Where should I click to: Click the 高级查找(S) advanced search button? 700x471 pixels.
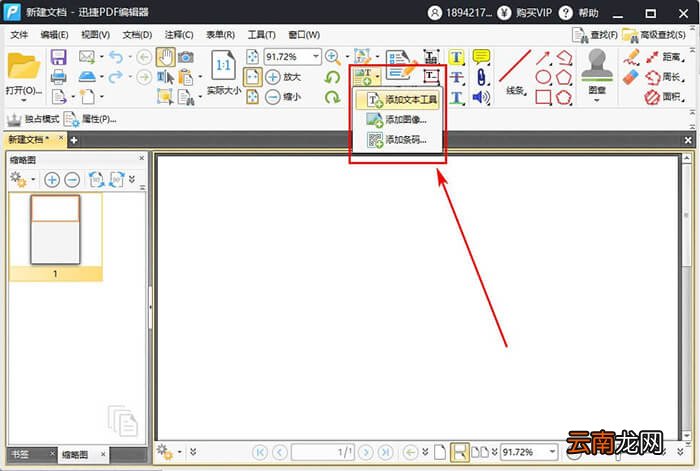654,35
